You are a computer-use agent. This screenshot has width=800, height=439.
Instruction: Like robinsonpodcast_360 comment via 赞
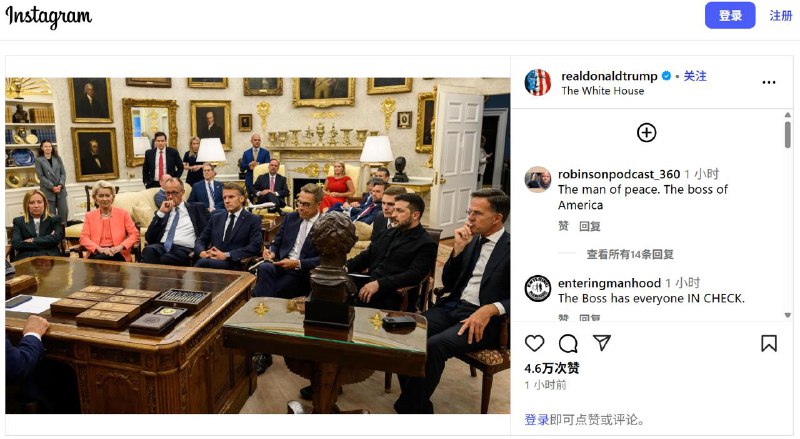(563, 226)
